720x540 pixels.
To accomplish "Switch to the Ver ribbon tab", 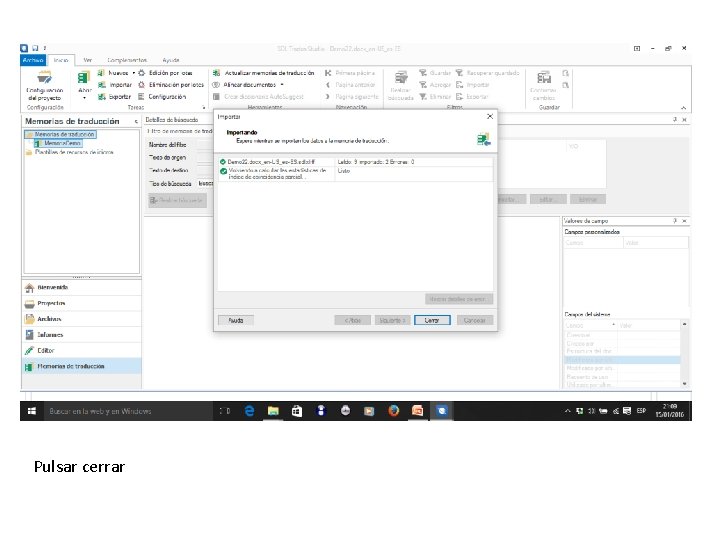I will (x=87, y=60).
